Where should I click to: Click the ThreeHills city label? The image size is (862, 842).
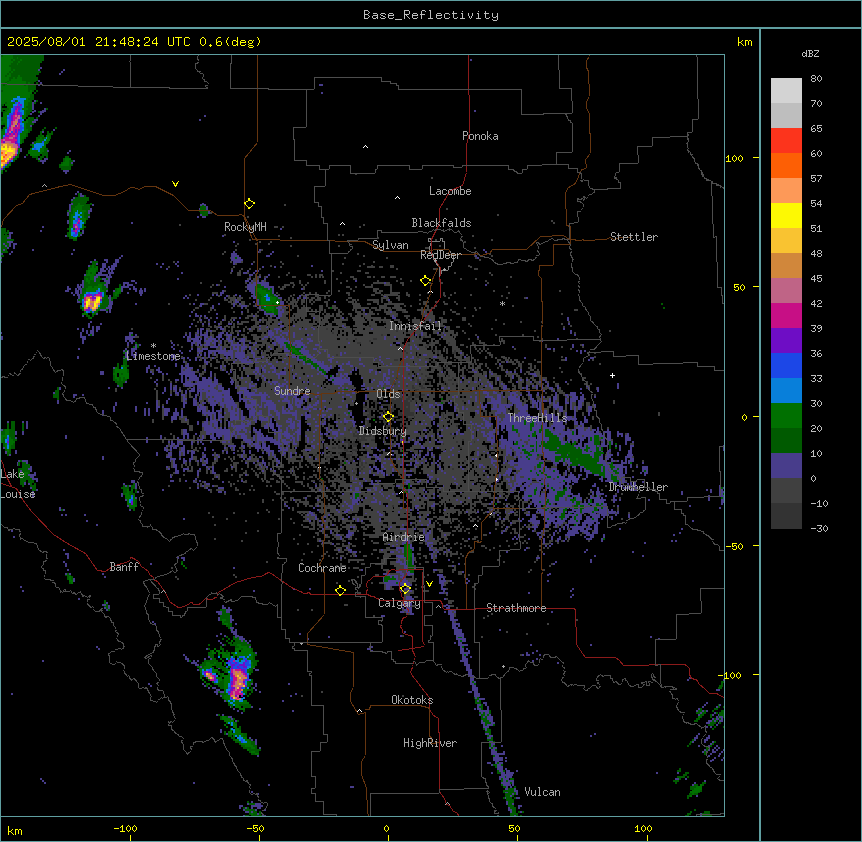pyautogui.click(x=537, y=418)
